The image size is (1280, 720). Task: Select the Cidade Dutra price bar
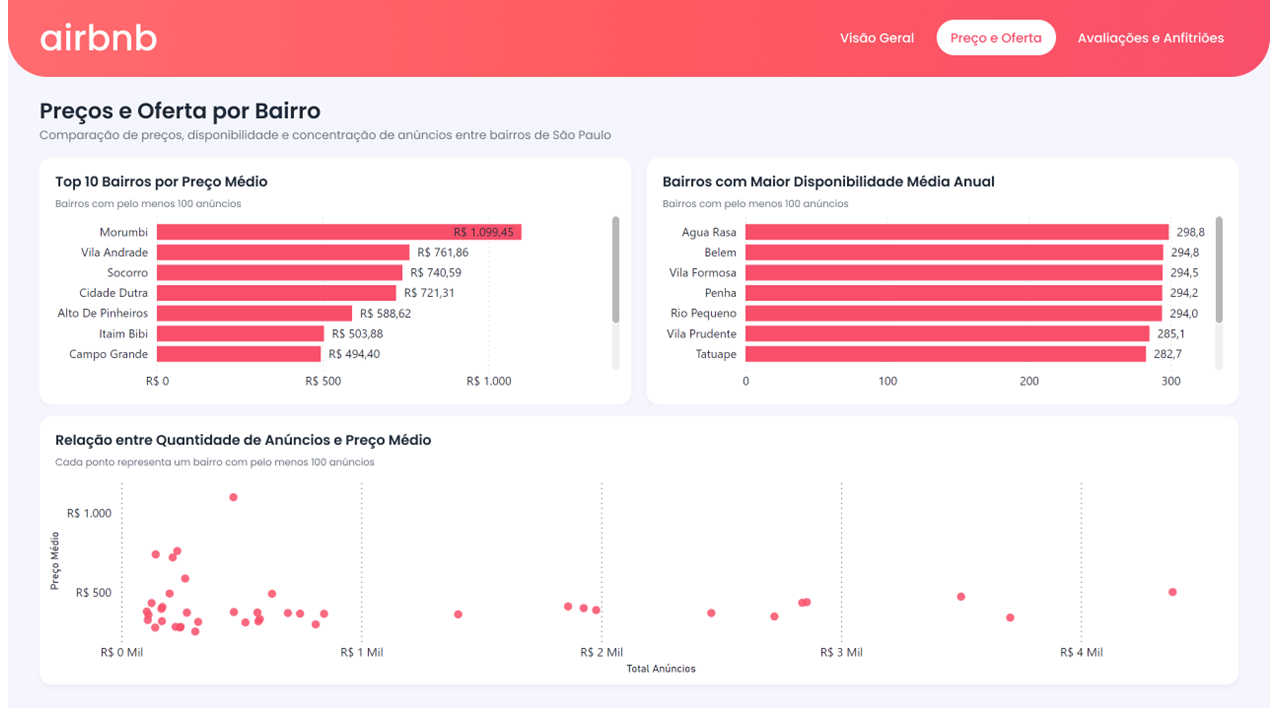(x=276, y=293)
